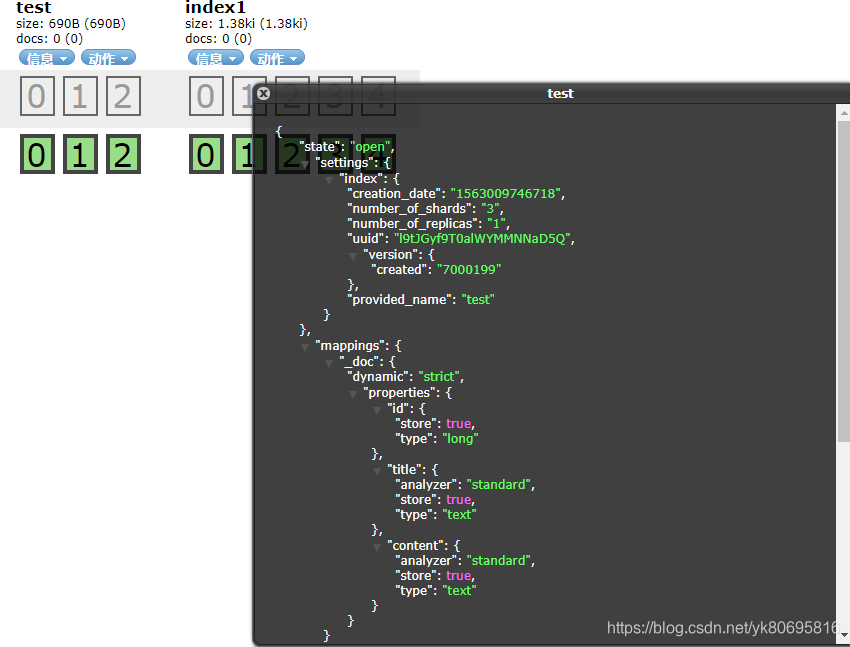Click the uuid value string

(482, 239)
